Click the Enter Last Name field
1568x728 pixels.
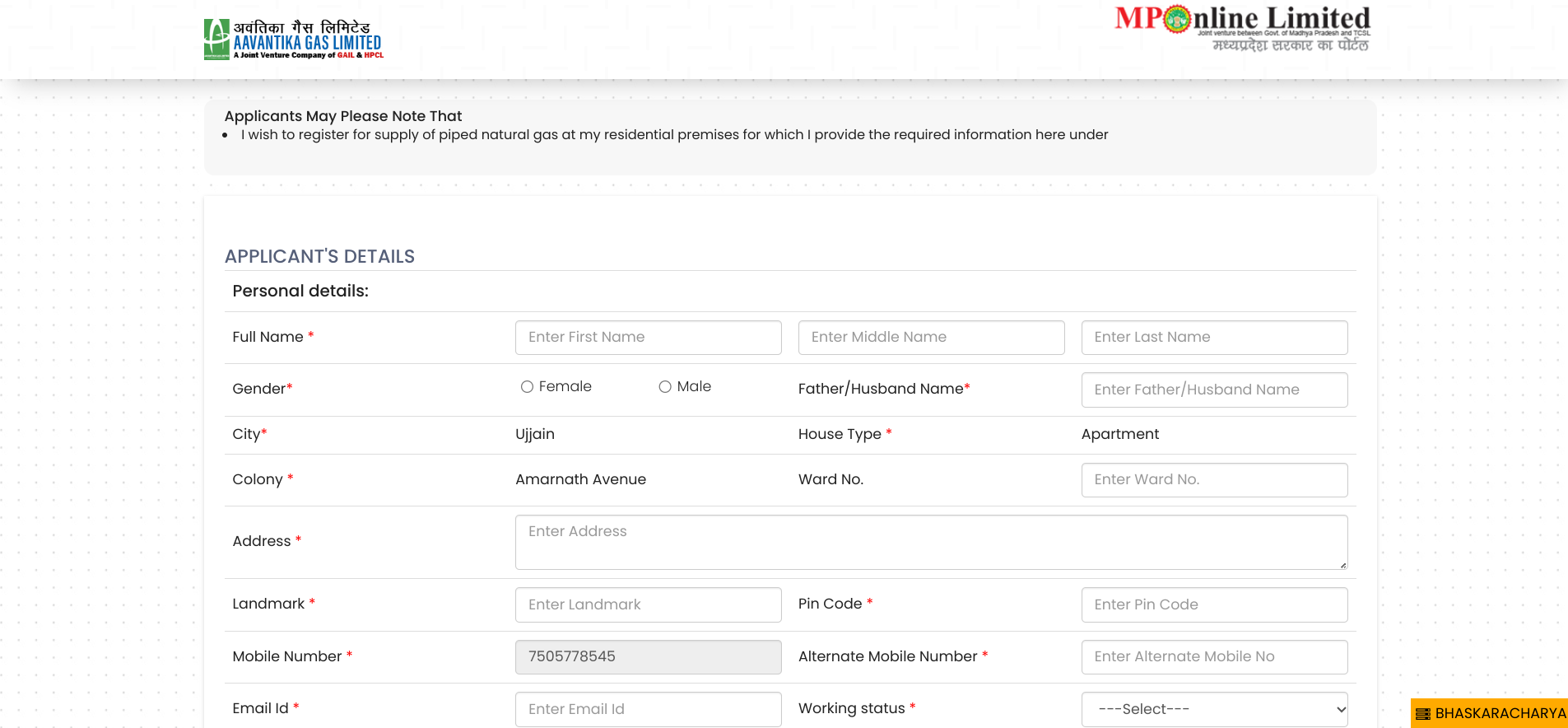coord(1214,338)
